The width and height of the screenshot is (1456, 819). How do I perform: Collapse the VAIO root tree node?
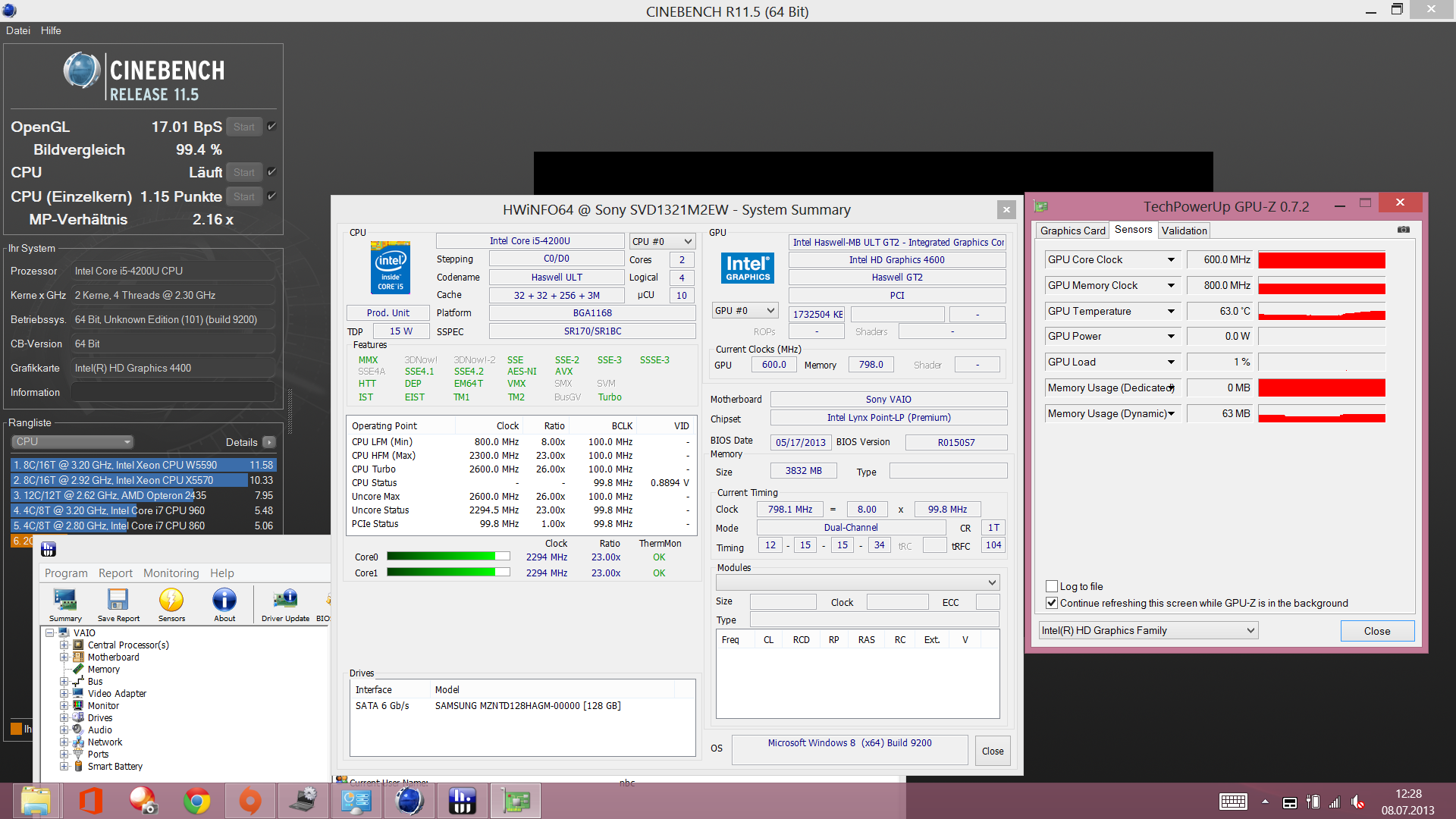click(49, 632)
